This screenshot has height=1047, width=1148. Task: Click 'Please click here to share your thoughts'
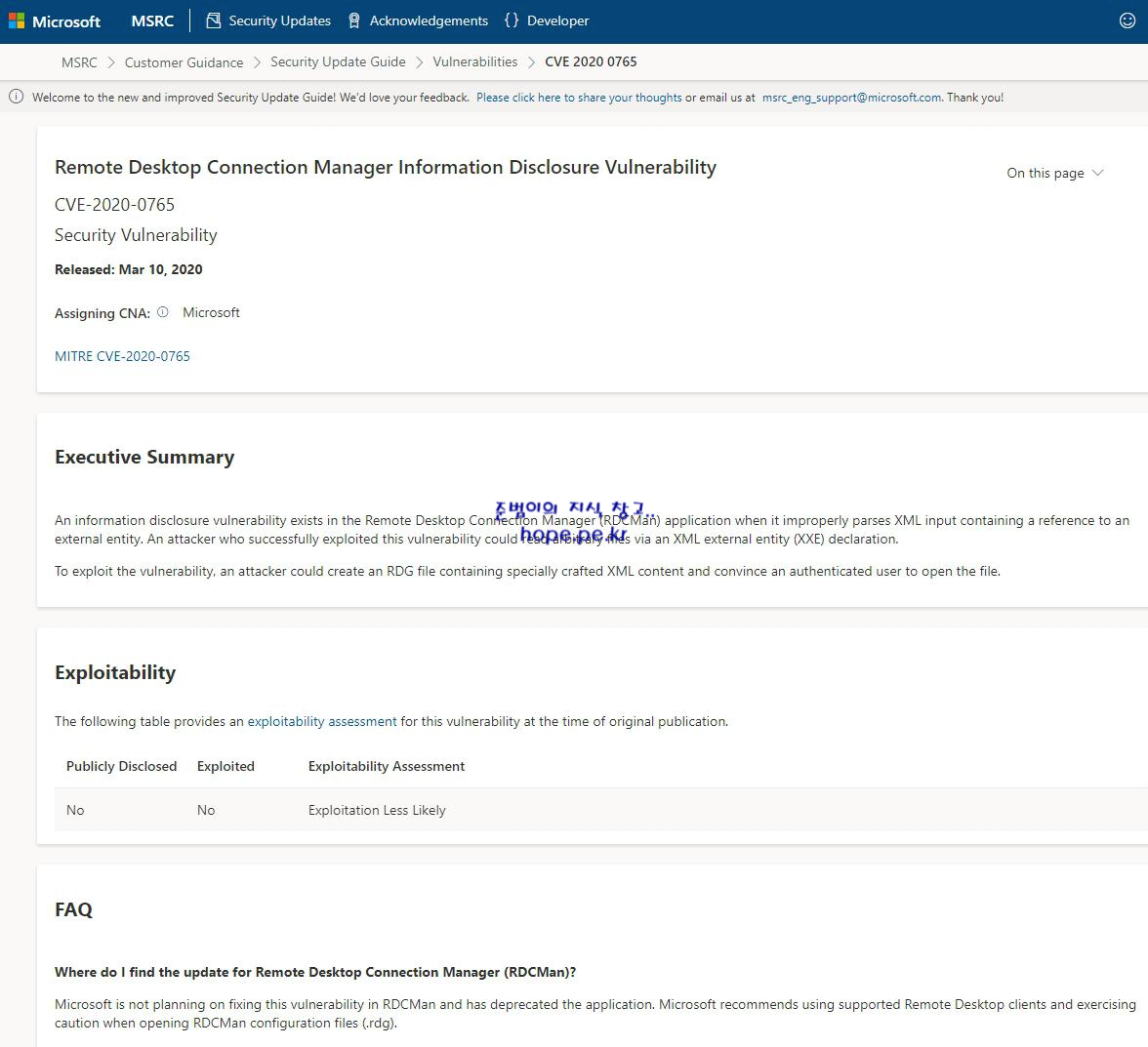[579, 98]
